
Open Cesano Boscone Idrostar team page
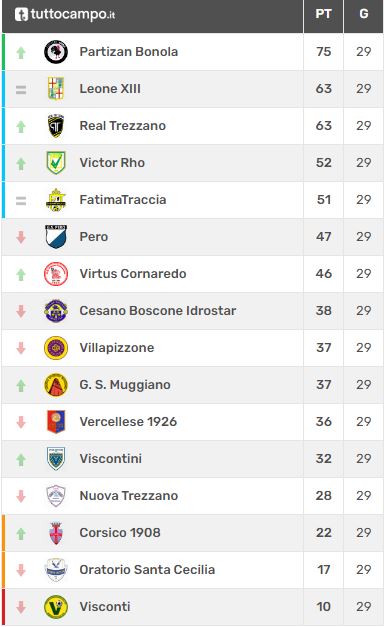click(x=158, y=311)
